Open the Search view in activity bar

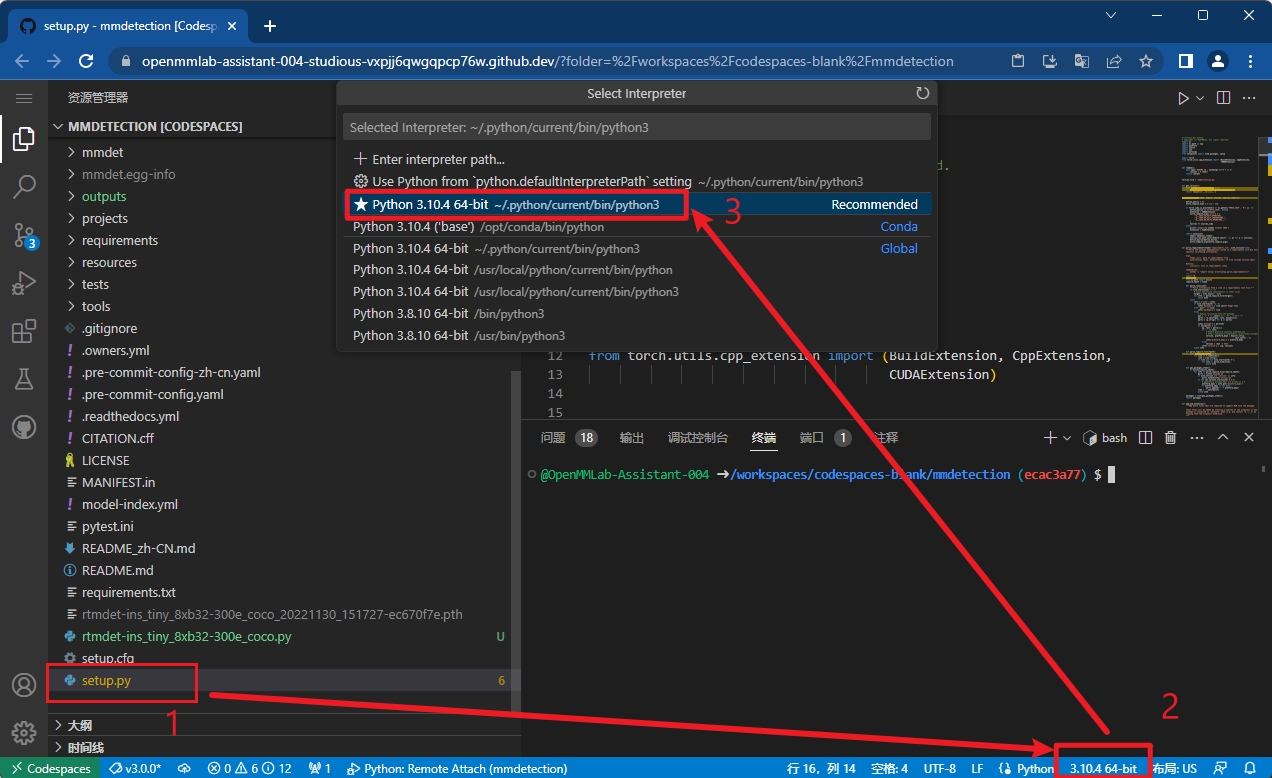[24, 186]
